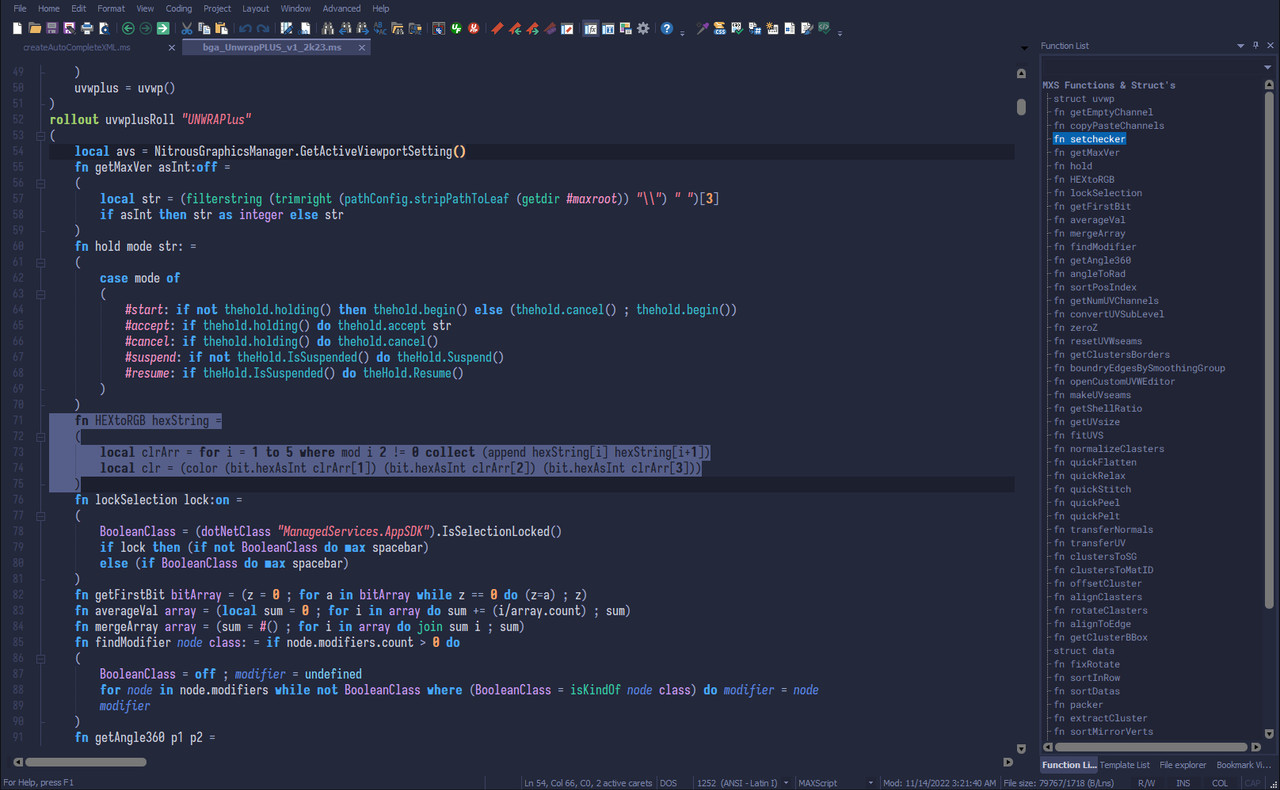Select struct data in Function List
This screenshot has width=1280, height=790.
coord(1084,651)
